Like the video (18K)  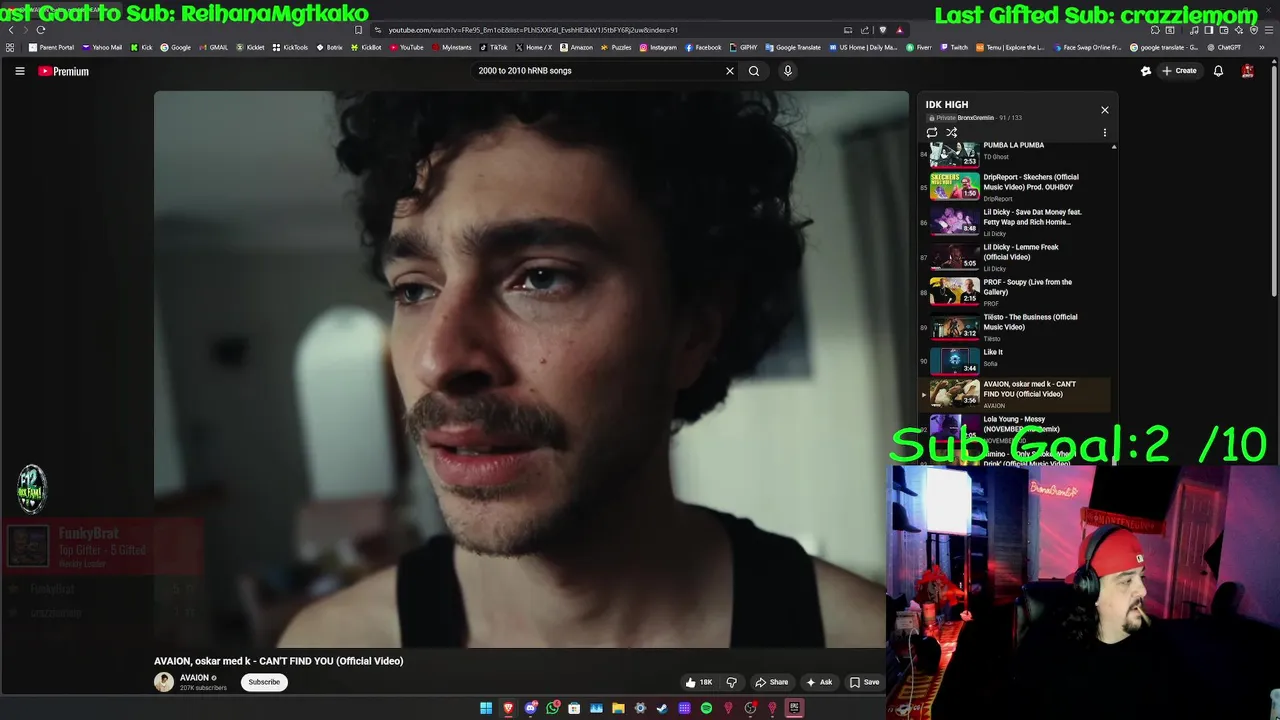pyautogui.click(x=699, y=682)
